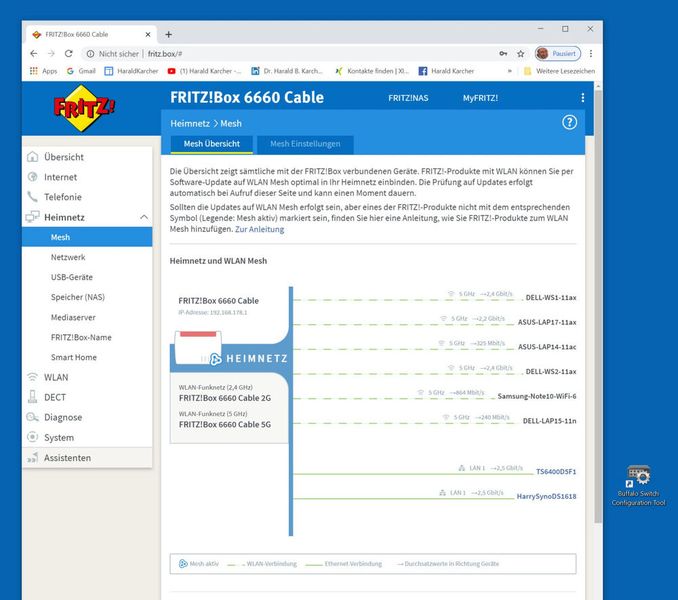Image resolution: width=678 pixels, height=600 pixels.
Task: Open a new browser tab
Action: click(169, 35)
